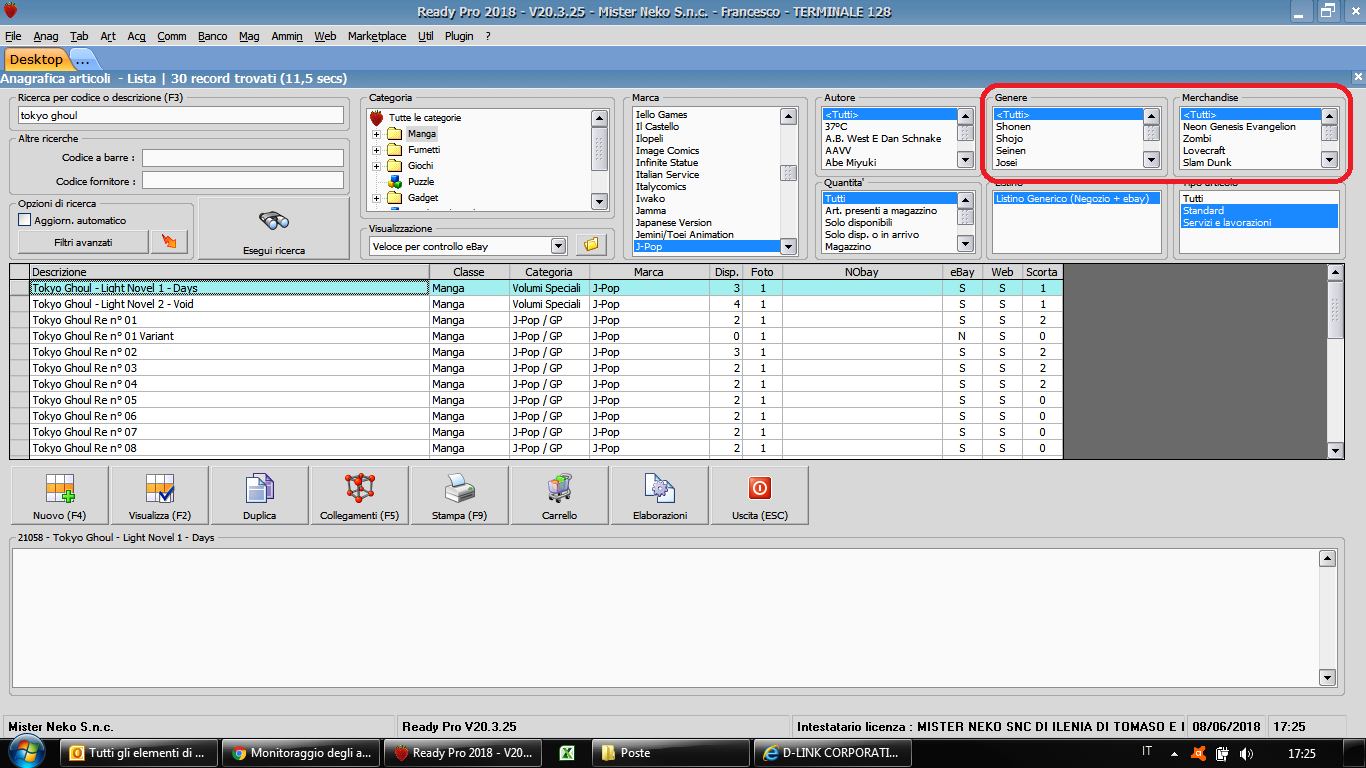Click the '...' tab next to Desktop

(82, 60)
